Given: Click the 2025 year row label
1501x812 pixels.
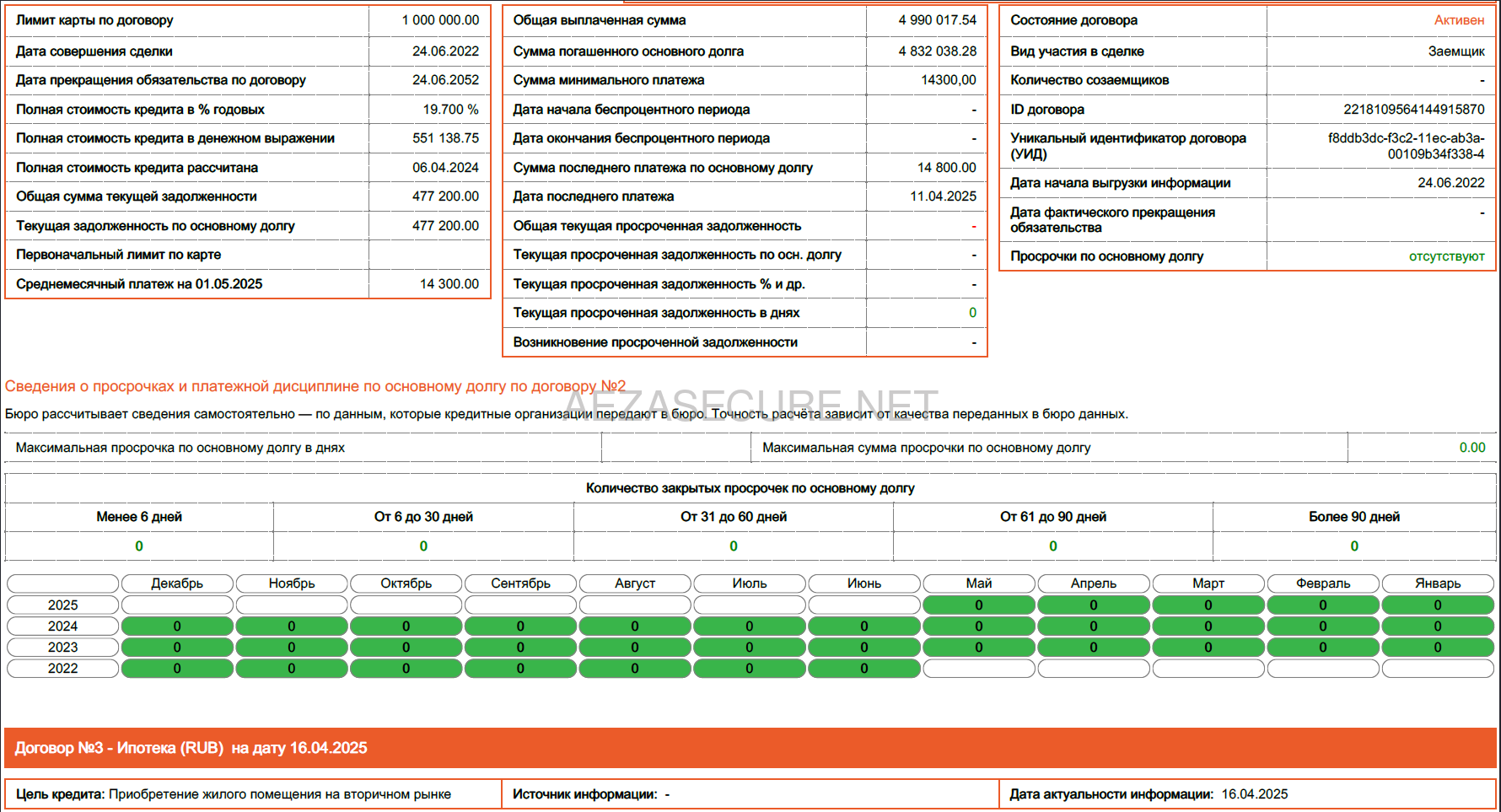Looking at the screenshot, I should click(x=62, y=605).
